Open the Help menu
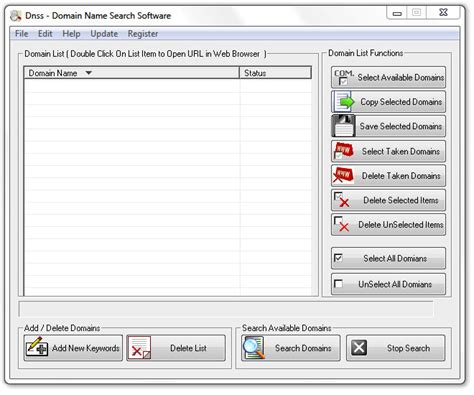The width and height of the screenshot is (474, 395). pos(71,34)
